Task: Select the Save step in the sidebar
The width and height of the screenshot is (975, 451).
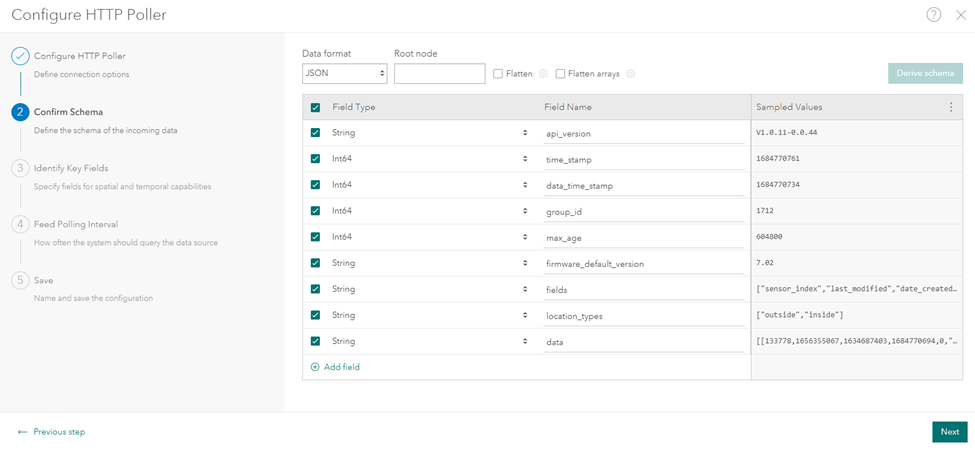Action: [x=44, y=280]
